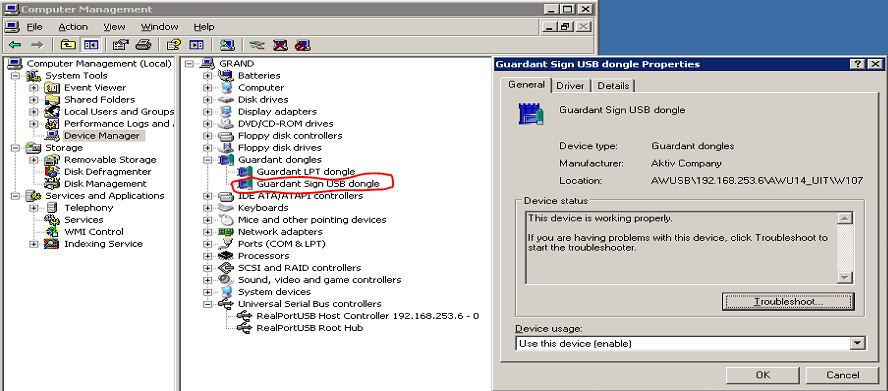Viewport: 888px width, 391px height.
Task: Click the Forward arrow in the toolbar
Action: (37, 45)
